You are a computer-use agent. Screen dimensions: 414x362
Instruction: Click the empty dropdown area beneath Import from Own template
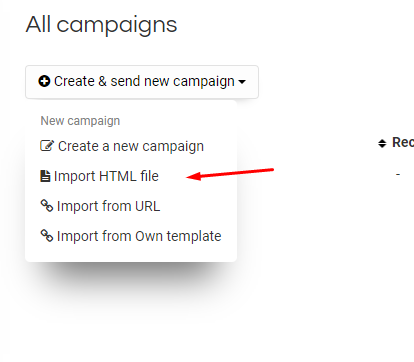pos(131,253)
